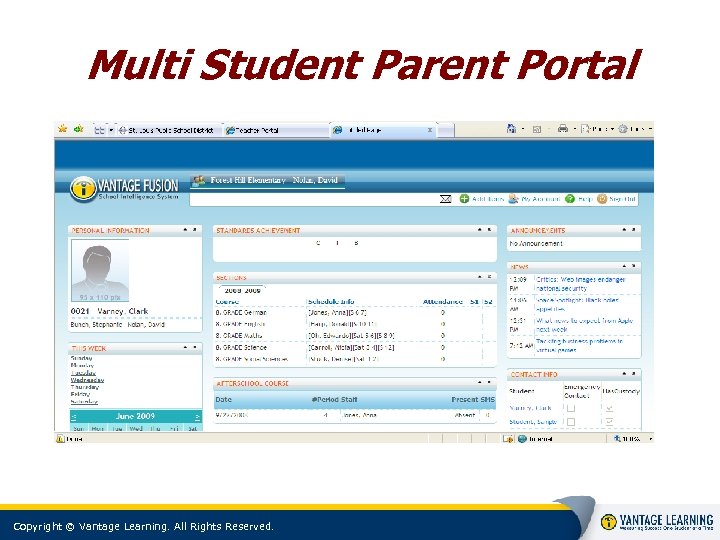Switch to the Teacher Portal browser tab
This screenshot has height=540, width=720.
coord(276,130)
